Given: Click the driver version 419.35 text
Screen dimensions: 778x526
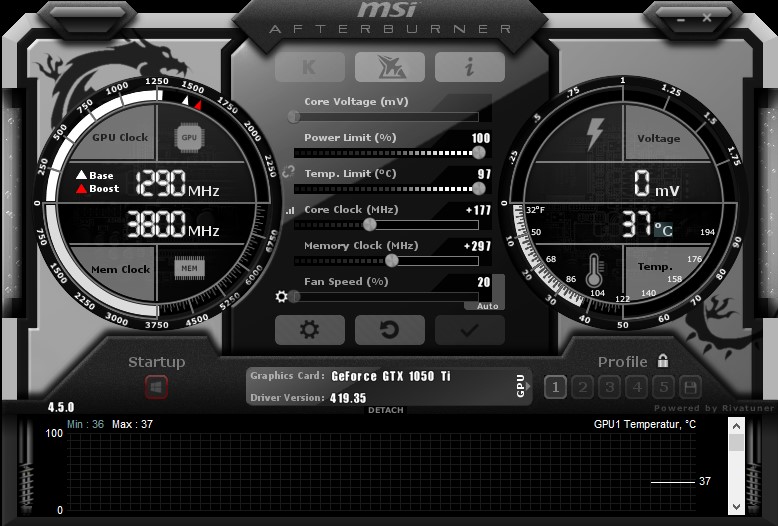Looking at the screenshot, I should click(348, 398).
